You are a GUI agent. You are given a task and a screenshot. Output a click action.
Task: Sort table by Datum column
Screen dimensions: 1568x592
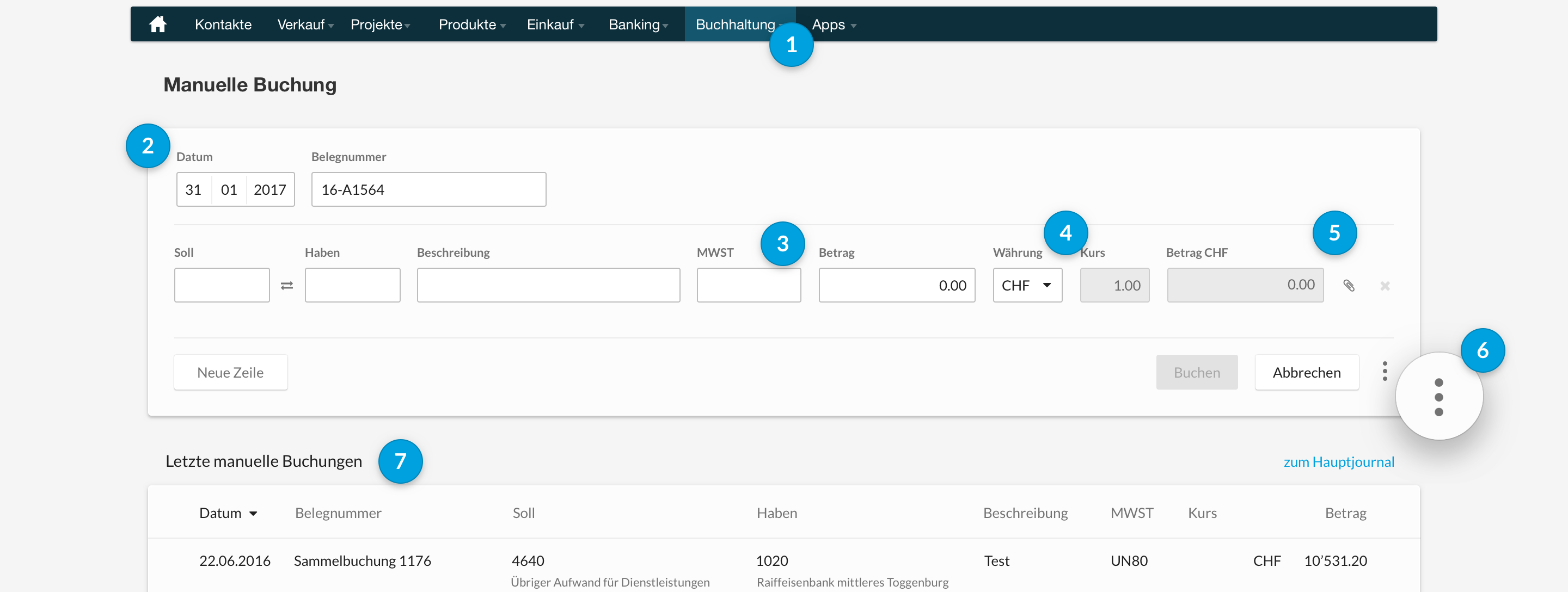[228, 513]
